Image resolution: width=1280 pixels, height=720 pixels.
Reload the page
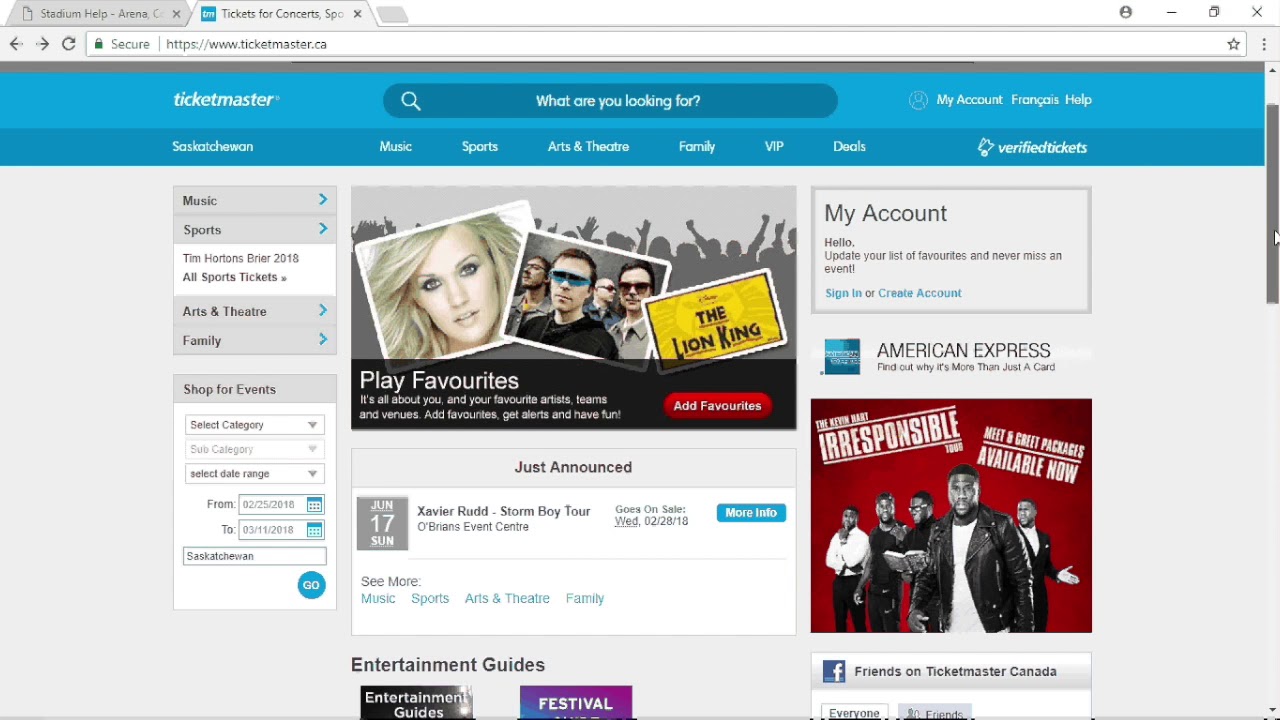pyautogui.click(x=68, y=44)
